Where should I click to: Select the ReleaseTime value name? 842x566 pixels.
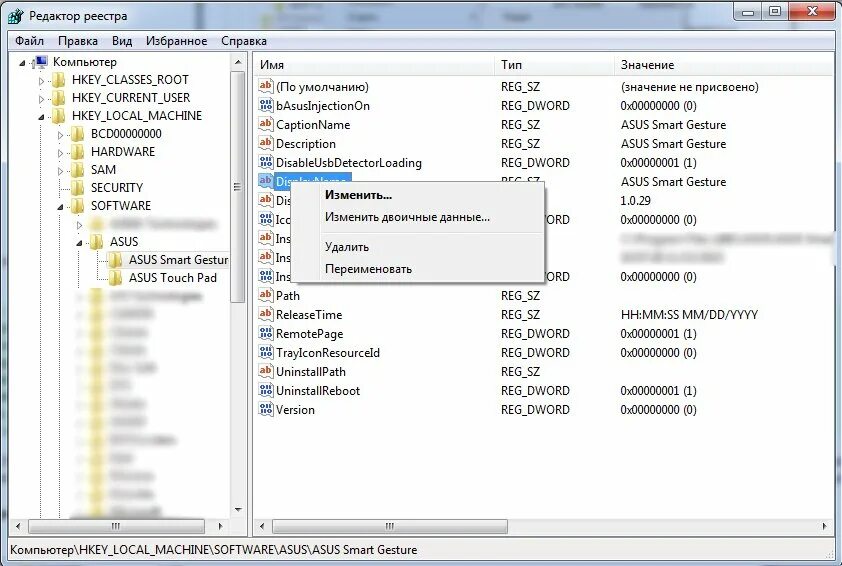(x=309, y=315)
